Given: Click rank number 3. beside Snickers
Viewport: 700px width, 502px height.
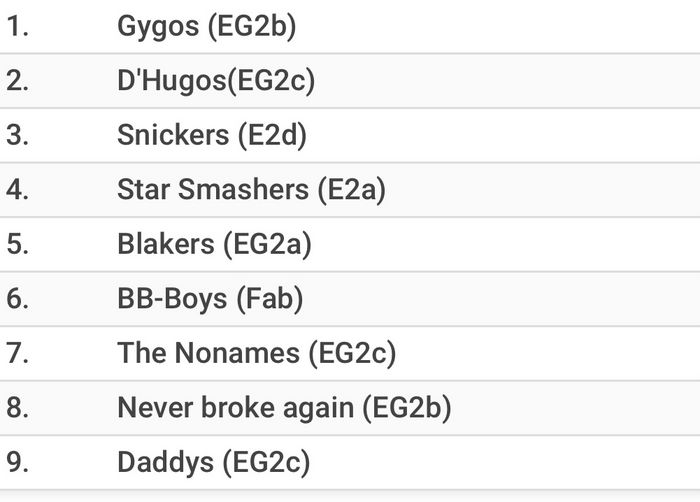Looking at the screenshot, I should 18,135.
